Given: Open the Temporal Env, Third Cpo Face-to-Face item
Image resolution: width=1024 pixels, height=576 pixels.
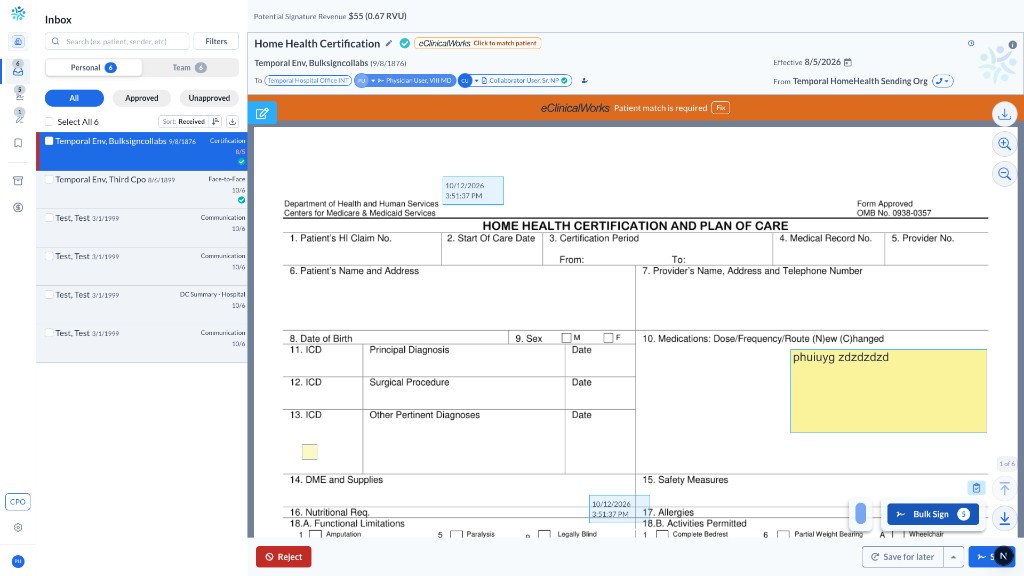Looking at the screenshot, I should [142, 189].
